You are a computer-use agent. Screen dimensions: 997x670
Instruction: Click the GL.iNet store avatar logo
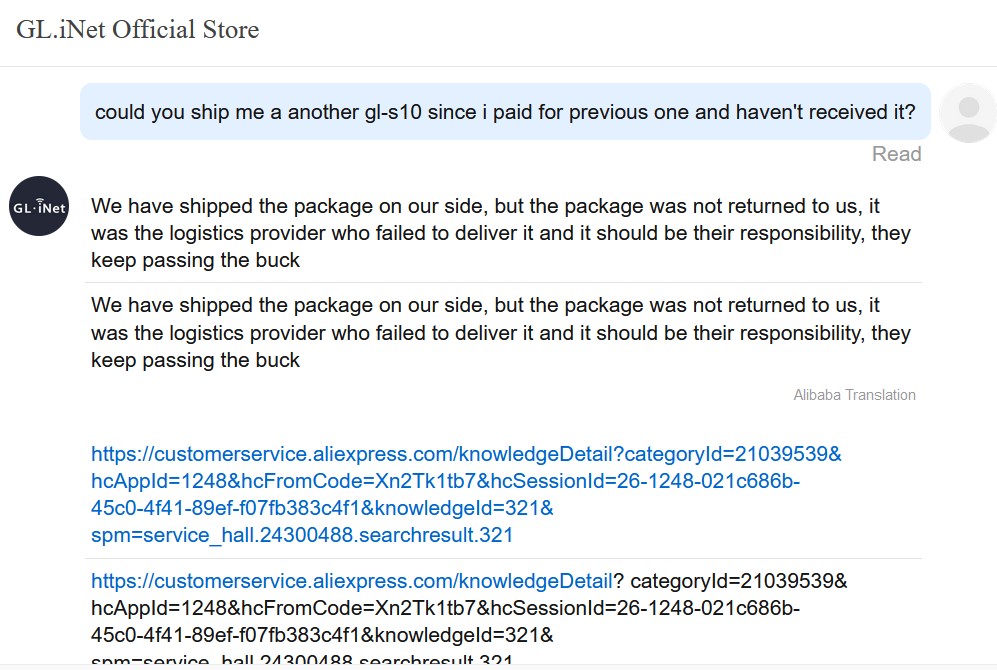click(x=39, y=206)
